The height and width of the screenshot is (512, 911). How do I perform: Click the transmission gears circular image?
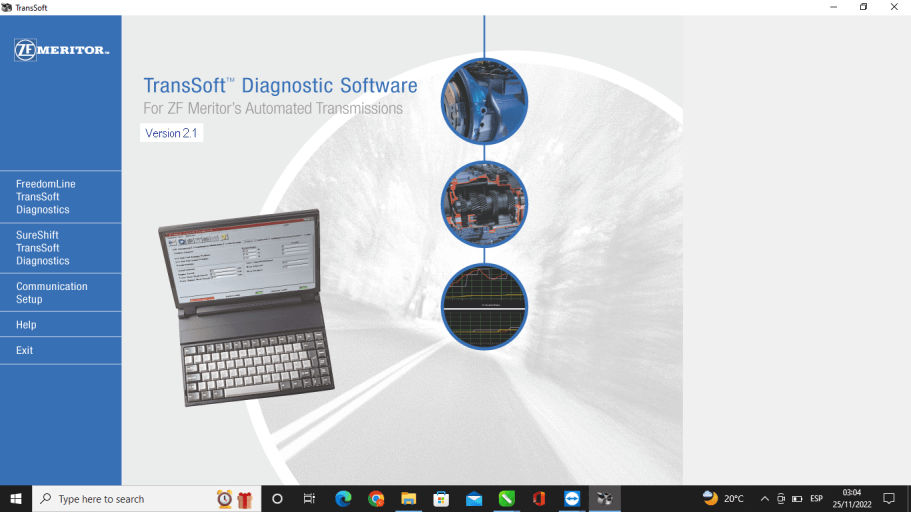coord(484,204)
